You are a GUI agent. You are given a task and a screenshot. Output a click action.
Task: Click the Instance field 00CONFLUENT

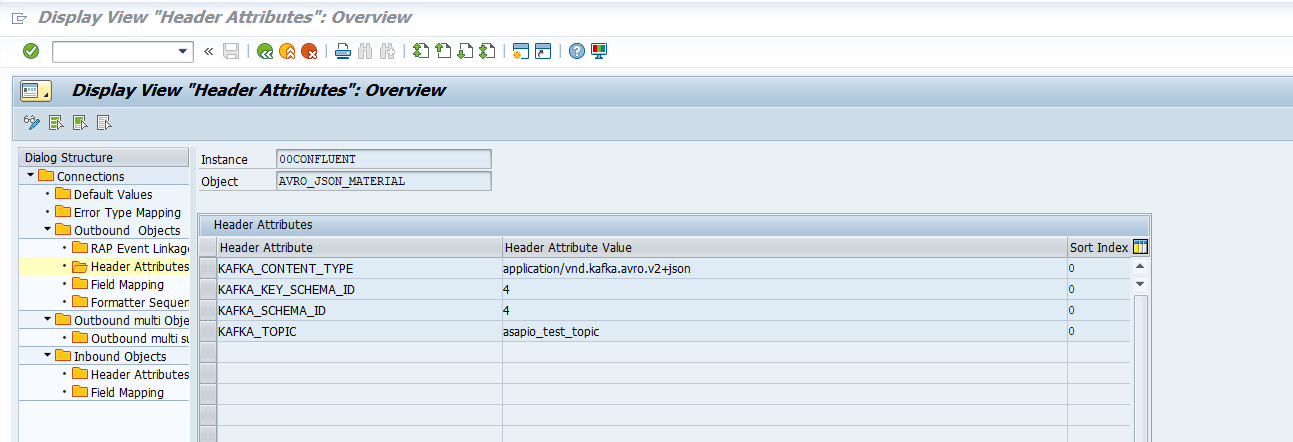(x=384, y=159)
